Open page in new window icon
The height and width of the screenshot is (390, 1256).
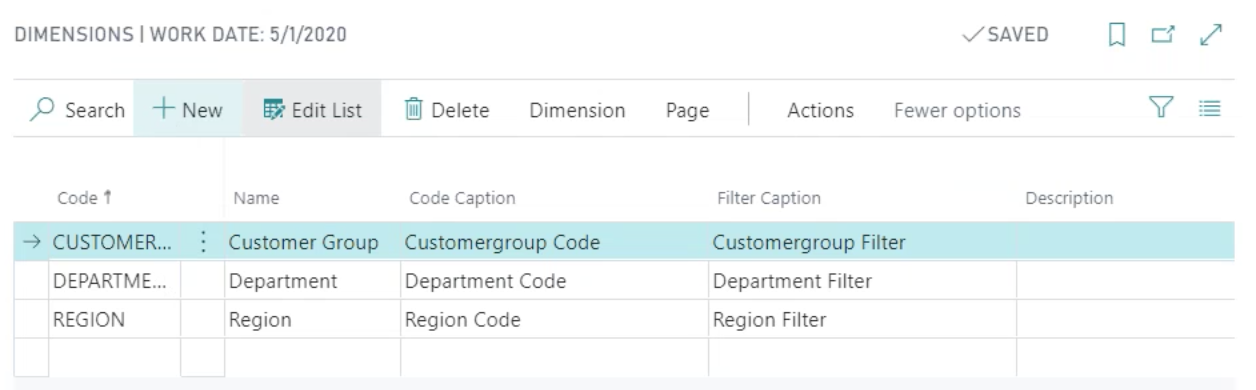(1162, 35)
